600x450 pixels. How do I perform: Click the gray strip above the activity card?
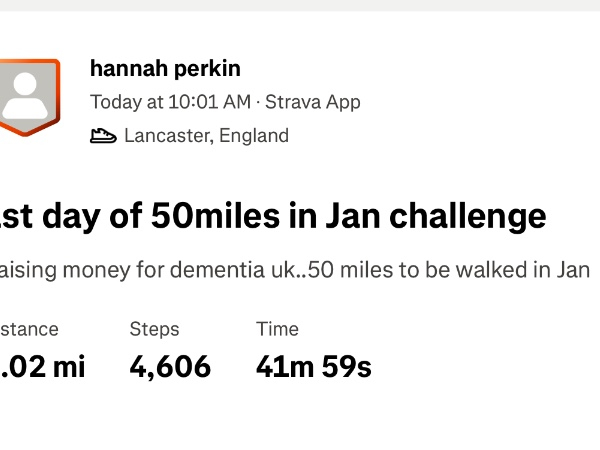click(300, 5)
